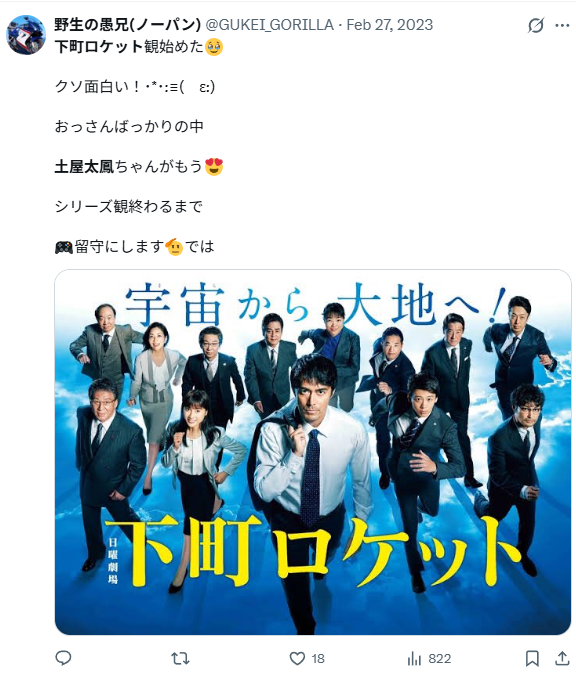This screenshot has height=673, width=576.
Task: Open the three-dot more options menu
Action: pyautogui.click(x=562, y=25)
